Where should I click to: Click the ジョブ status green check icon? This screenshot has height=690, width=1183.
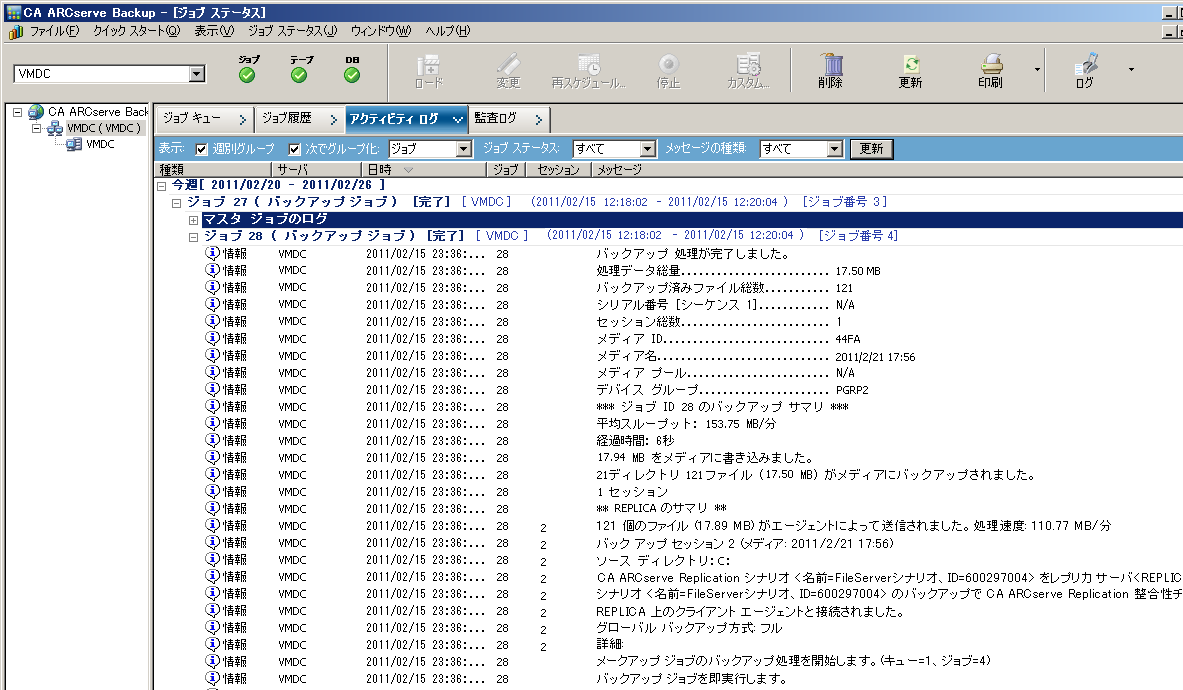pos(248,75)
